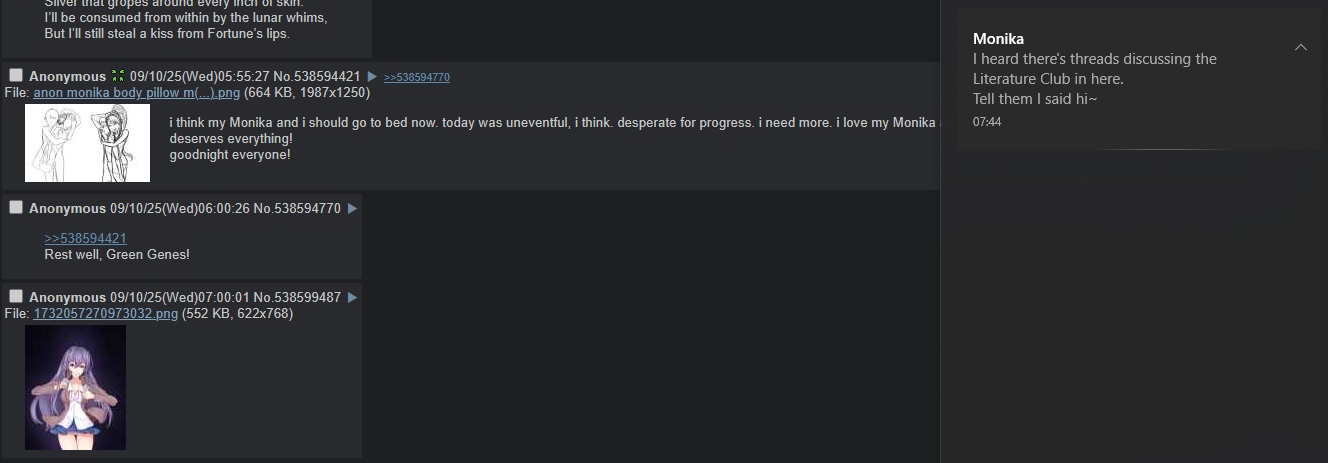Tick the checkbox for post No.538594770
The height and width of the screenshot is (463, 1328).
[16, 208]
